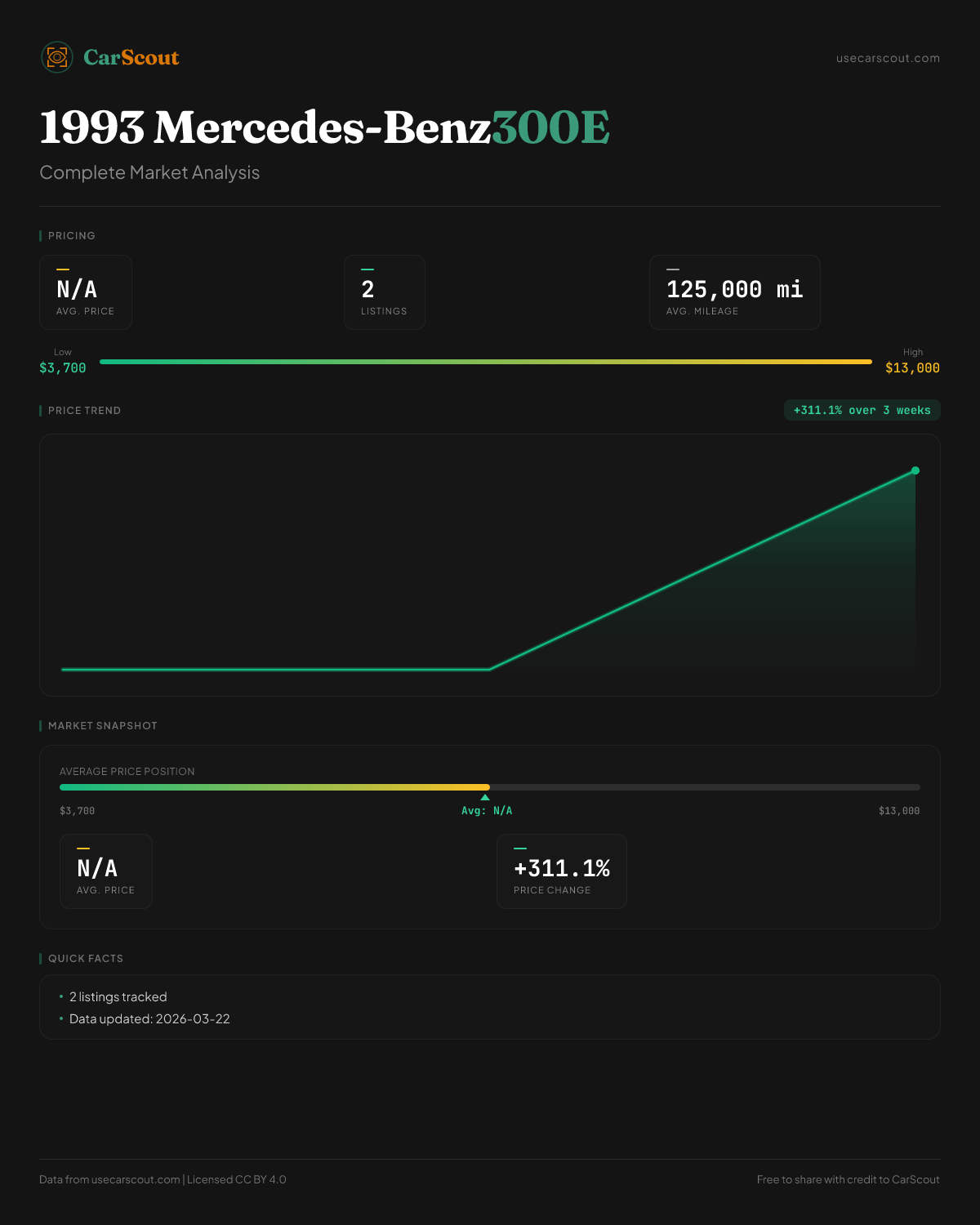Click the 1993 Mercedes-Benz 300E title

click(324, 127)
